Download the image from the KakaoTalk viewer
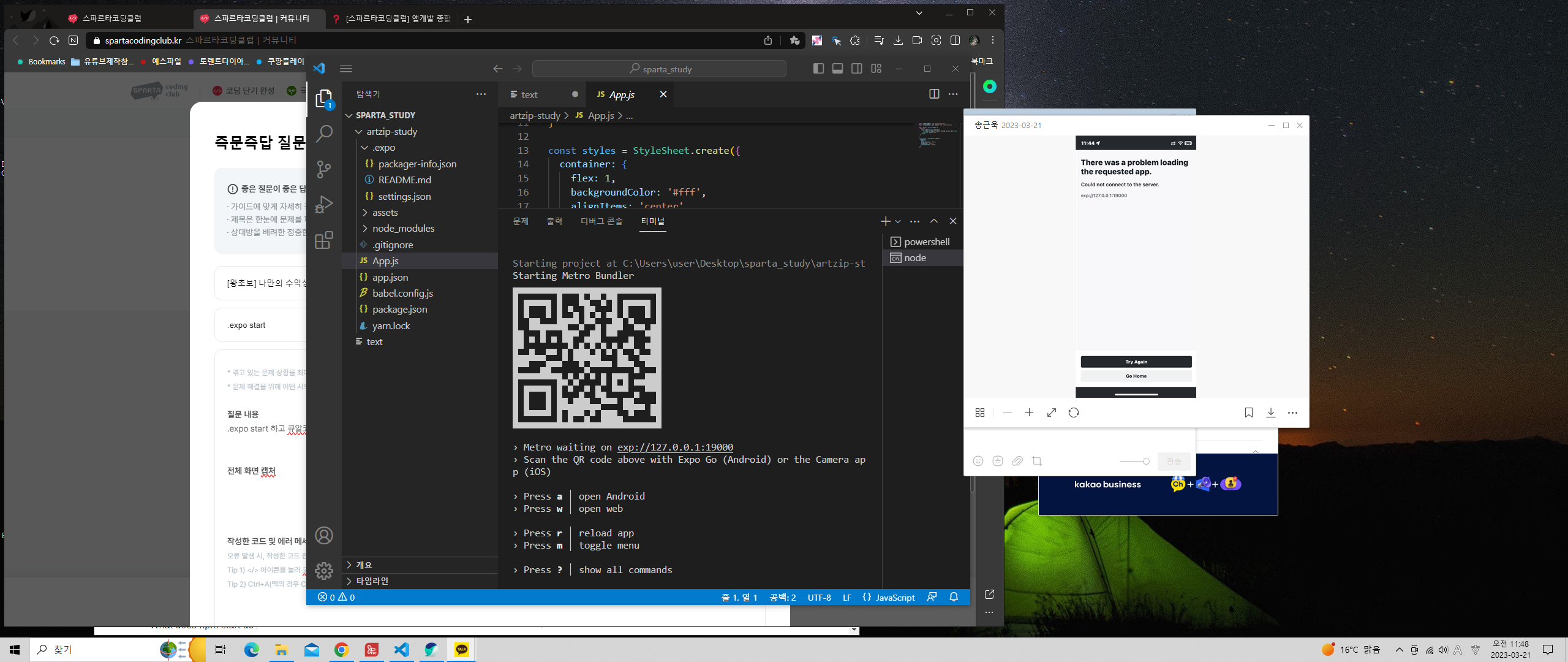This screenshot has width=1568, height=662. click(1271, 413)
